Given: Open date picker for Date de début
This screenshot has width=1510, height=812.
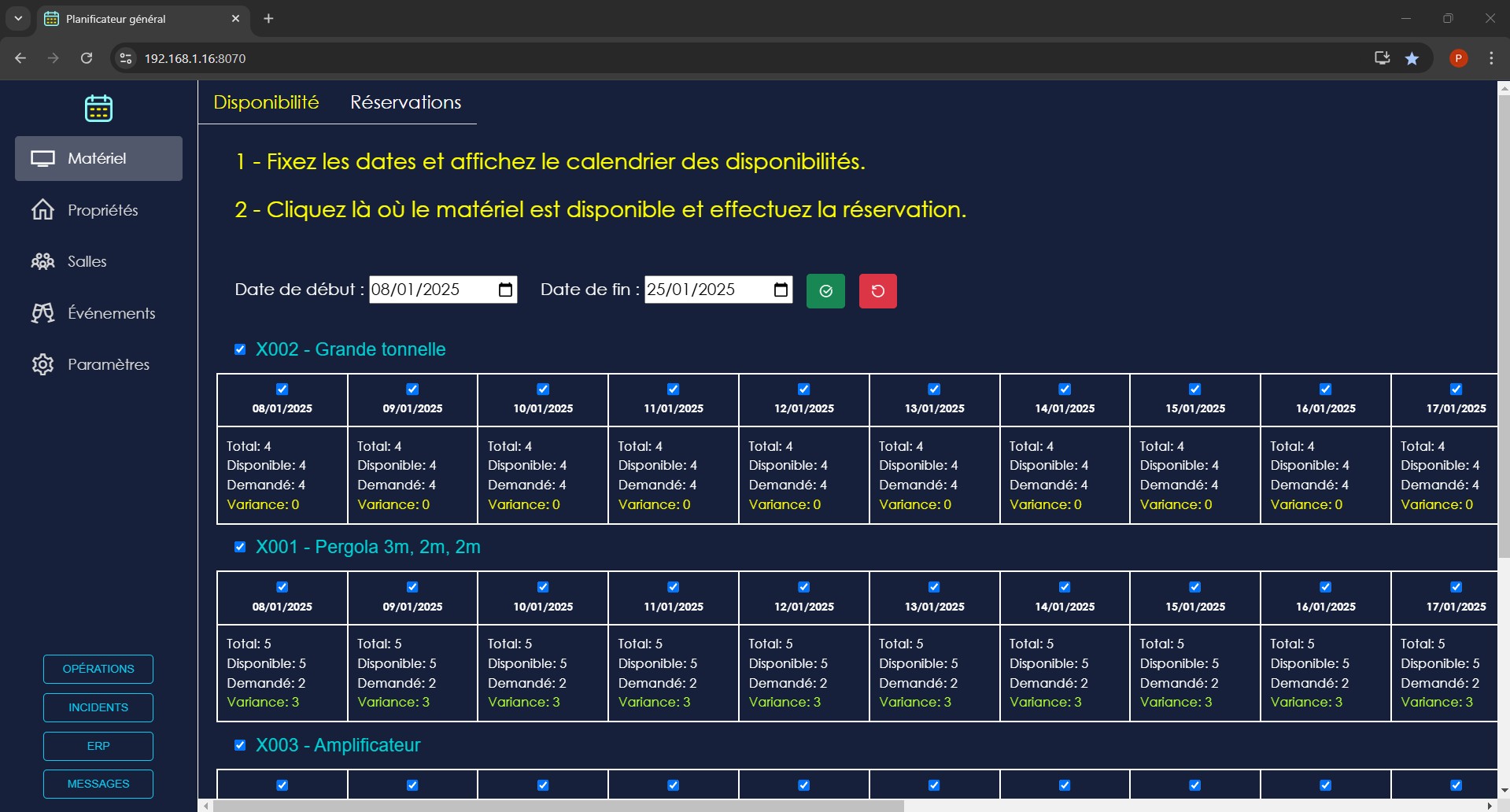Looking at the screenshot, I should point(505,290).
